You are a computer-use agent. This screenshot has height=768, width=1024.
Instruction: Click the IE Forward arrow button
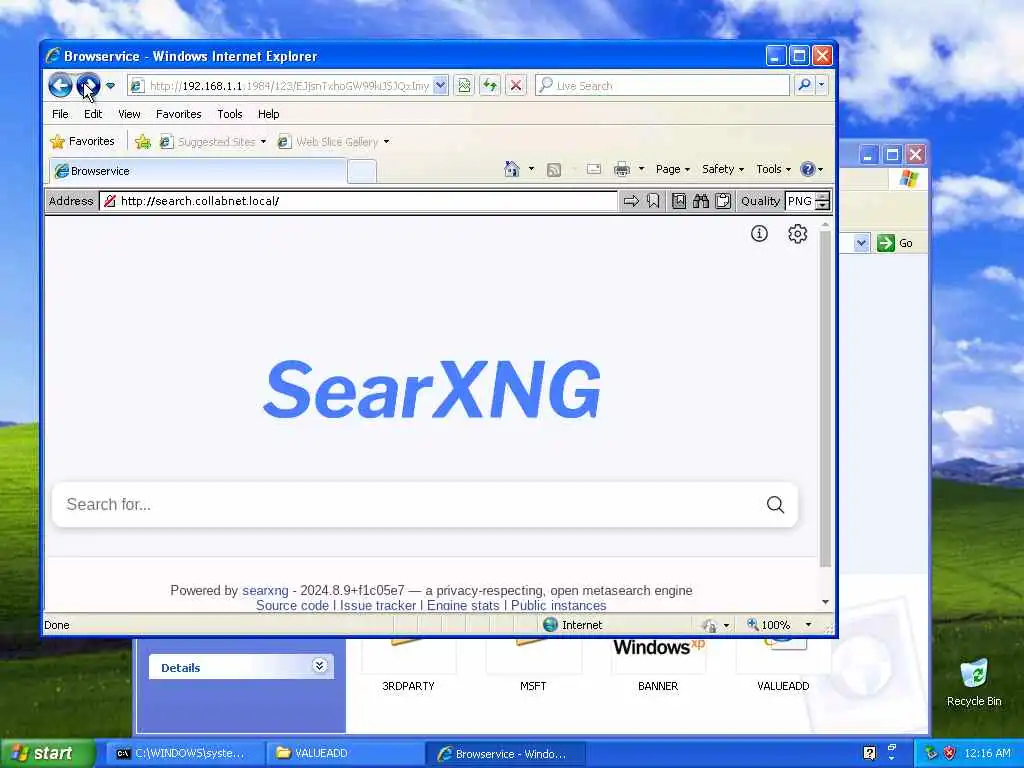[88, 86]
